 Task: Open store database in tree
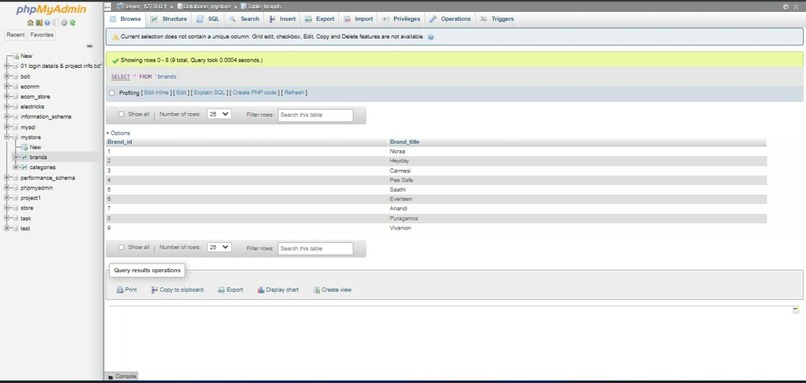point(27,208)
